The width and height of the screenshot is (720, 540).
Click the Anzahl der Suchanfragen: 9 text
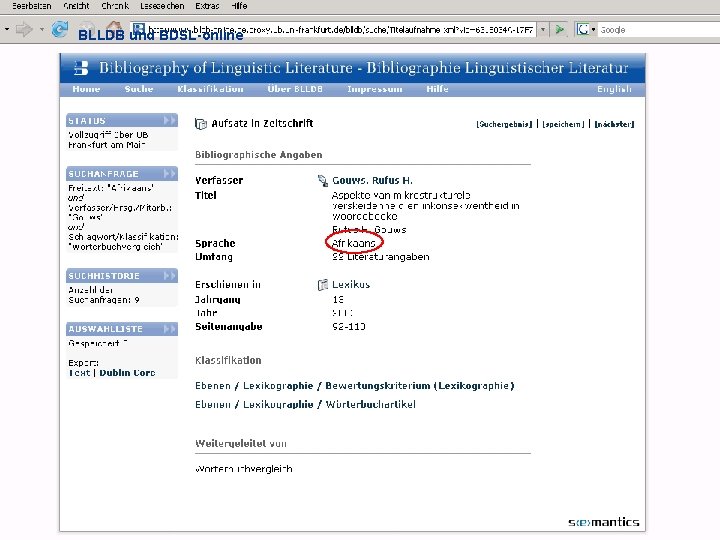pos(104,295)
